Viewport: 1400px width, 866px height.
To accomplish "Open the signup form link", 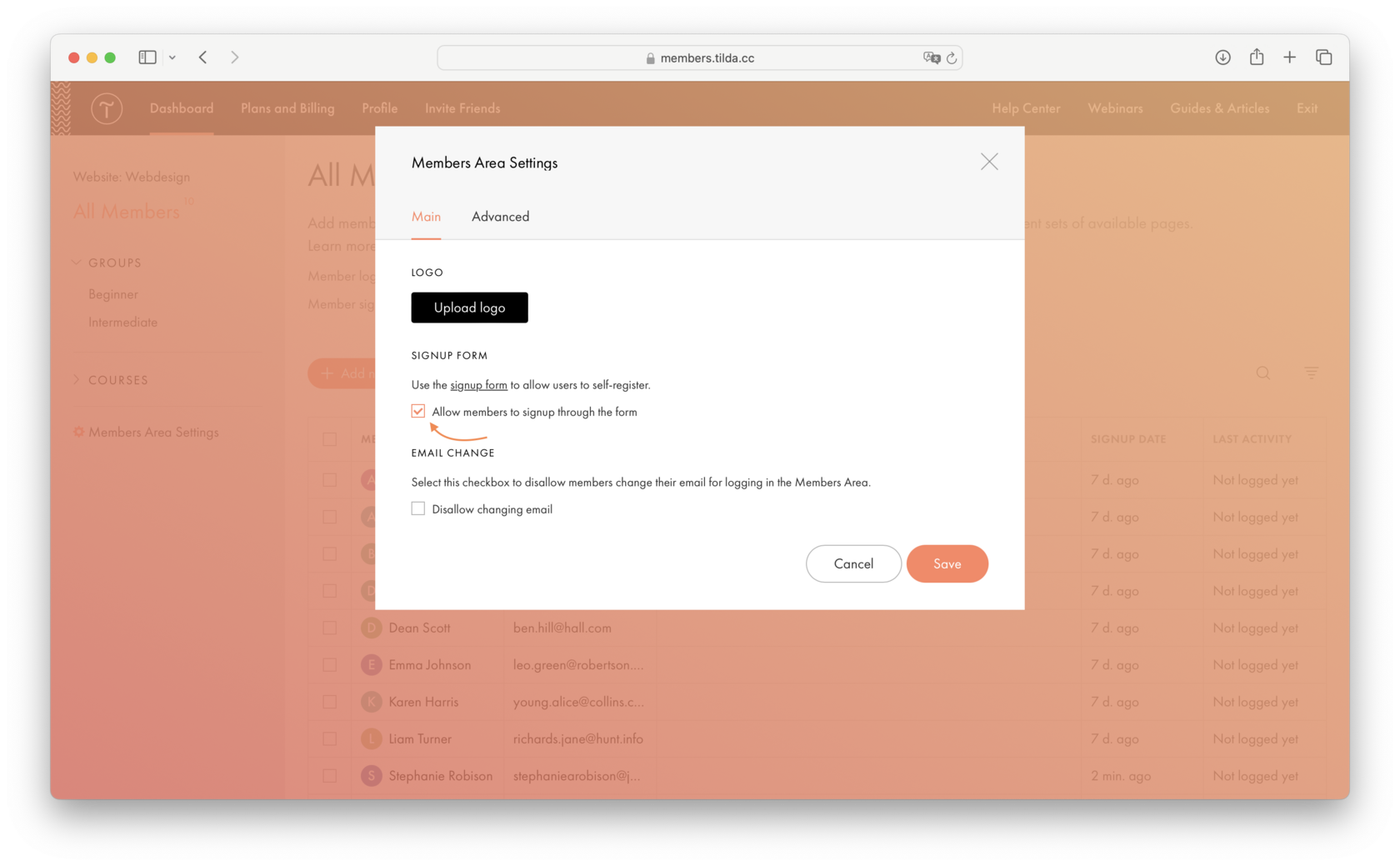I will pos(478,384).
